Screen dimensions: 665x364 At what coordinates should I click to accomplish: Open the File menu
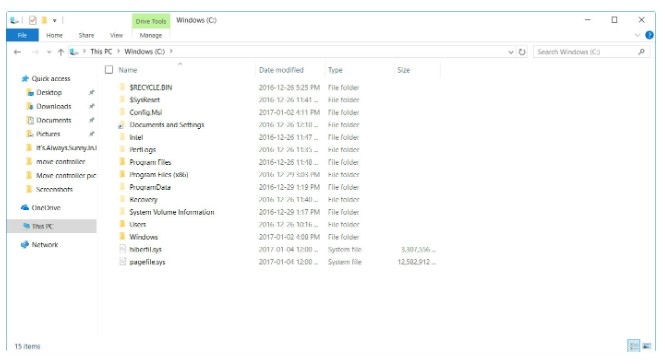tap(22, 35)
